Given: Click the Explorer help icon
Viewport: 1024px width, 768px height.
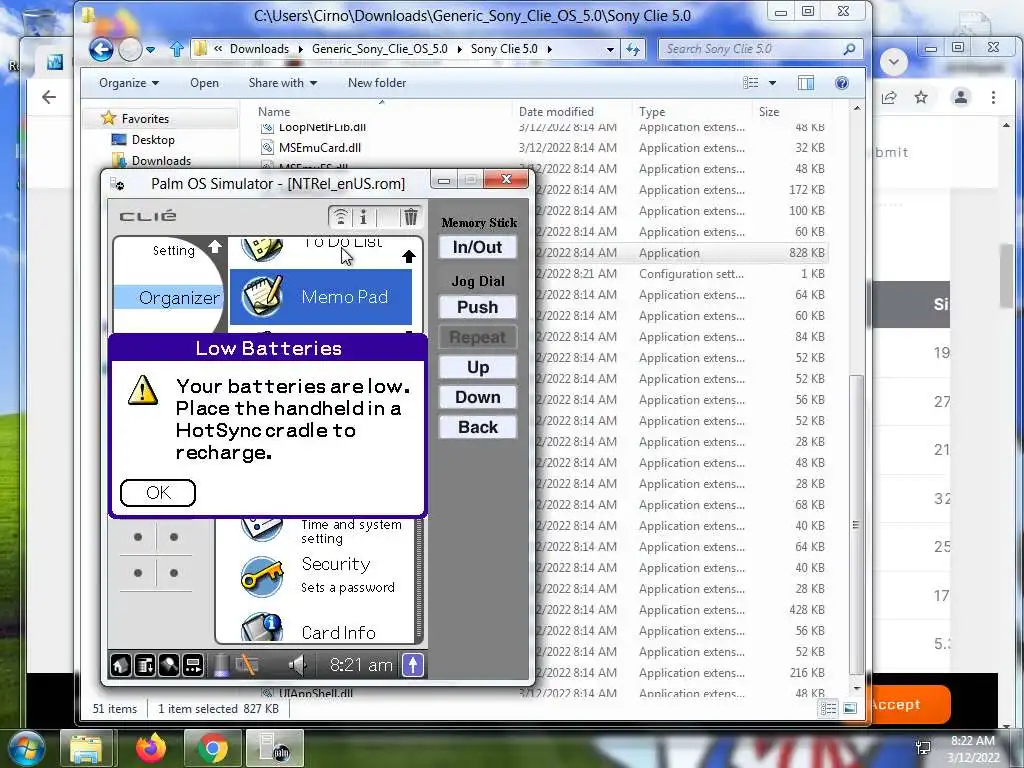Looking at the screenshot, I should click(842, 83).
